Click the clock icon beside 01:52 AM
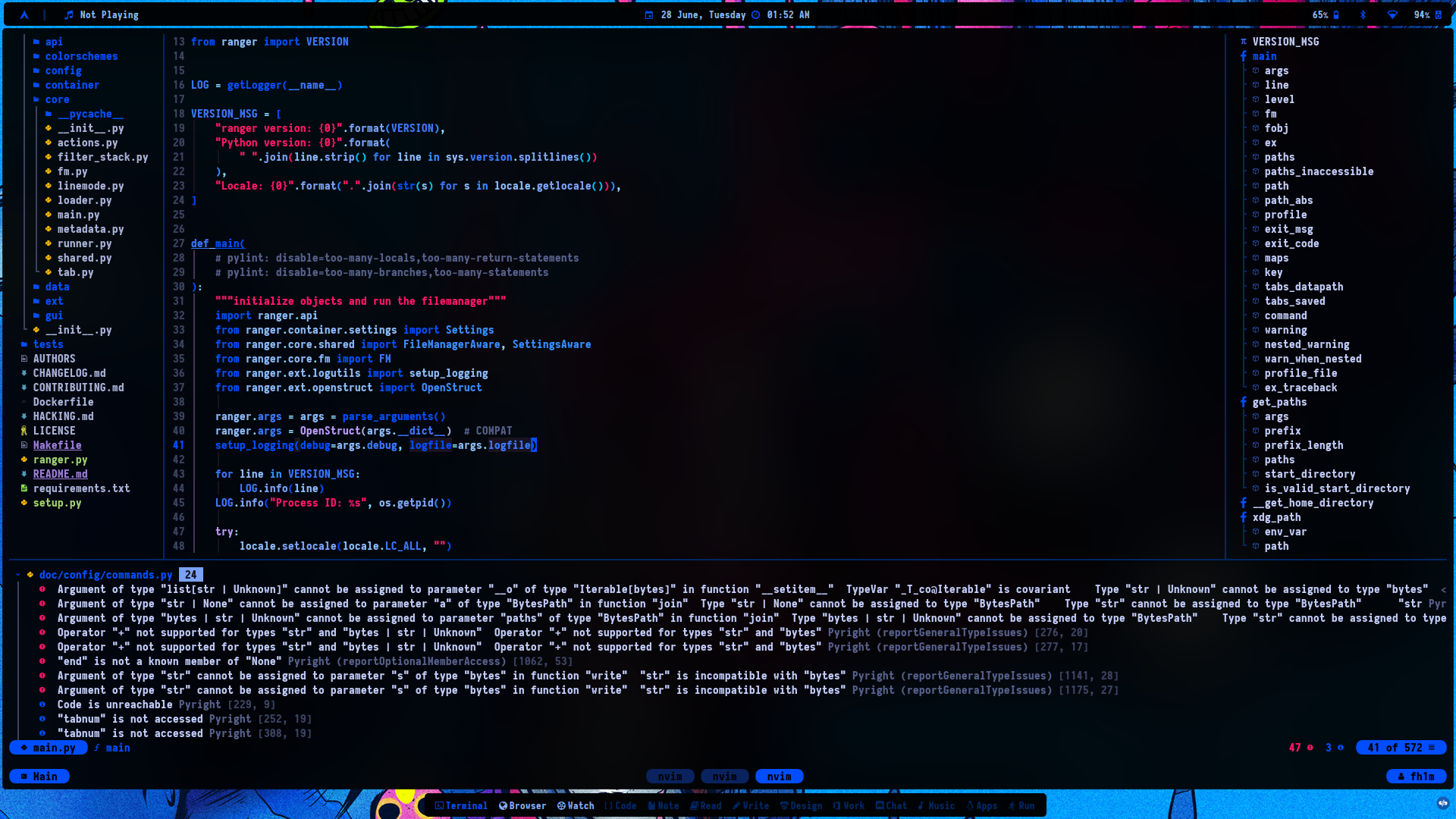Image resolution: width=1456 pixels, height=819 pixels. click(x=756, y=14)
